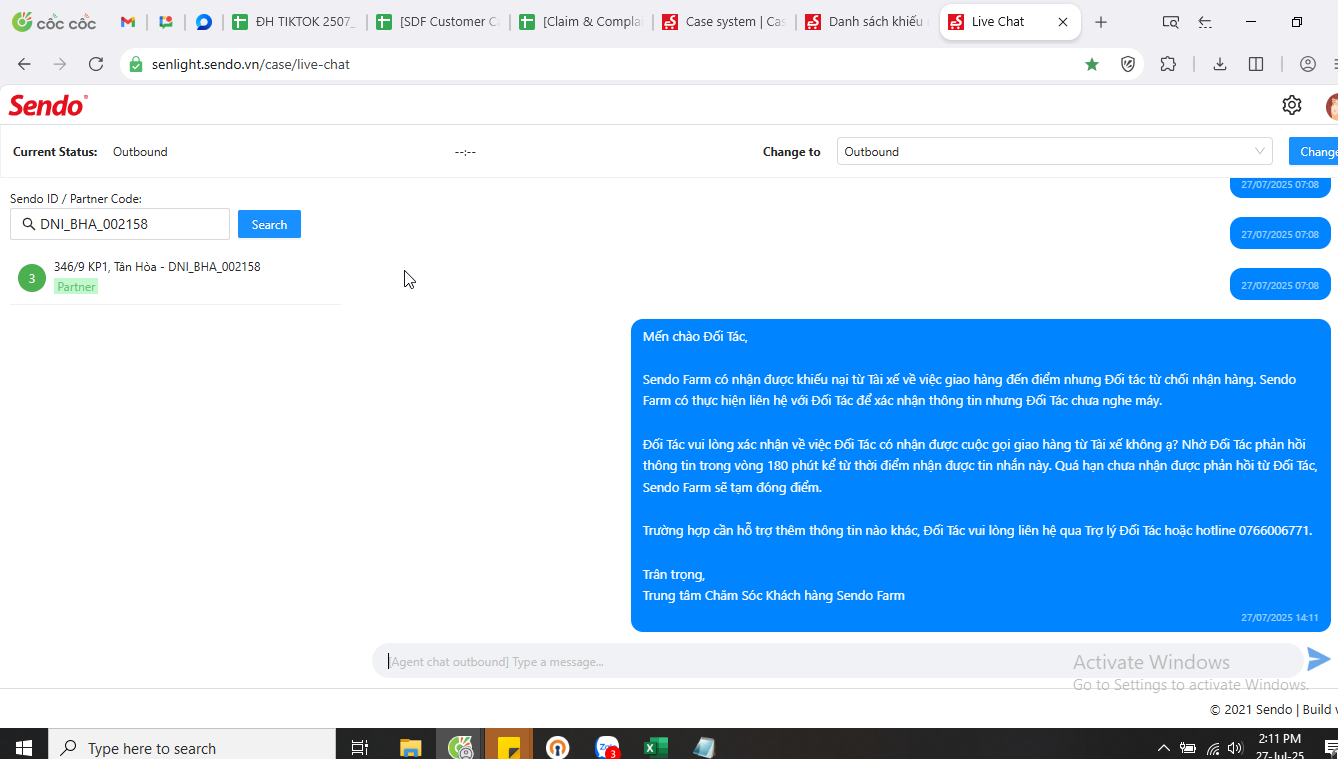Open the pinned colorful Google app tab

click(x=166, y=22)
